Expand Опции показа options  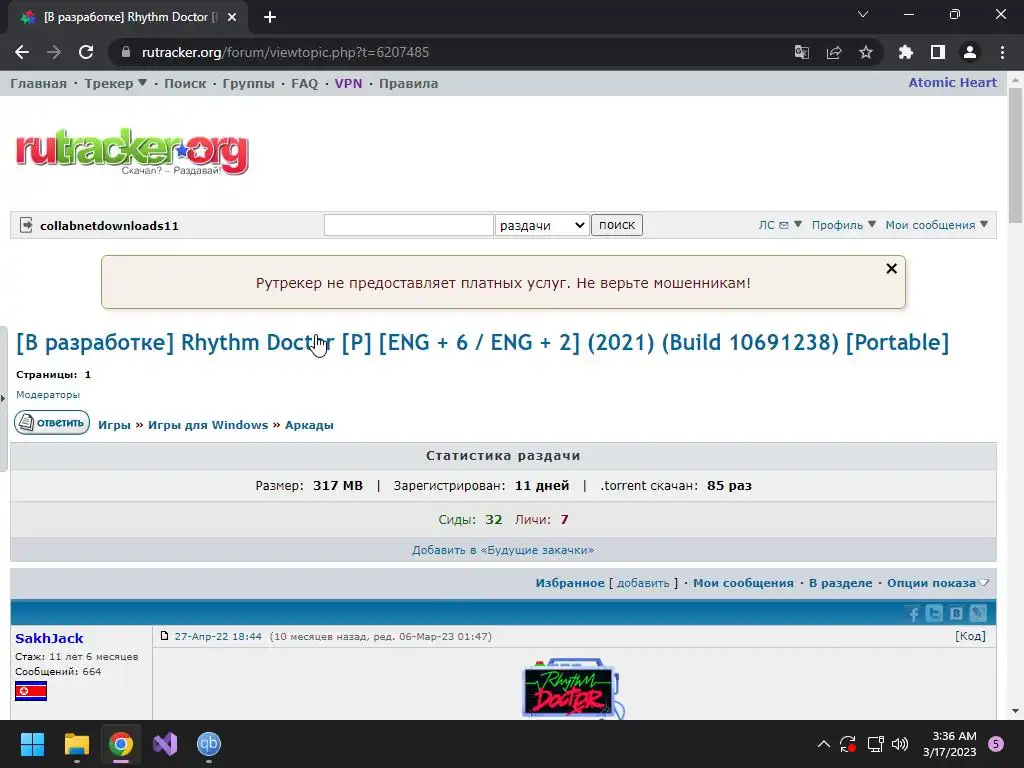pos(938,583)
